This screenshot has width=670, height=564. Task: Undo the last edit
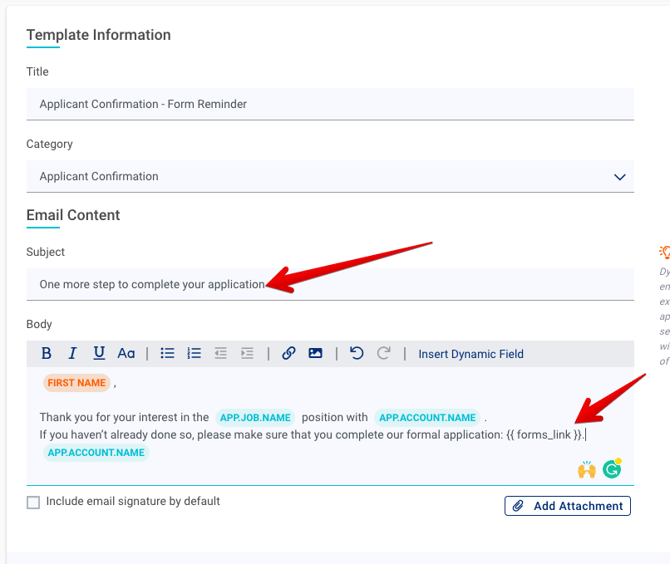357,353
